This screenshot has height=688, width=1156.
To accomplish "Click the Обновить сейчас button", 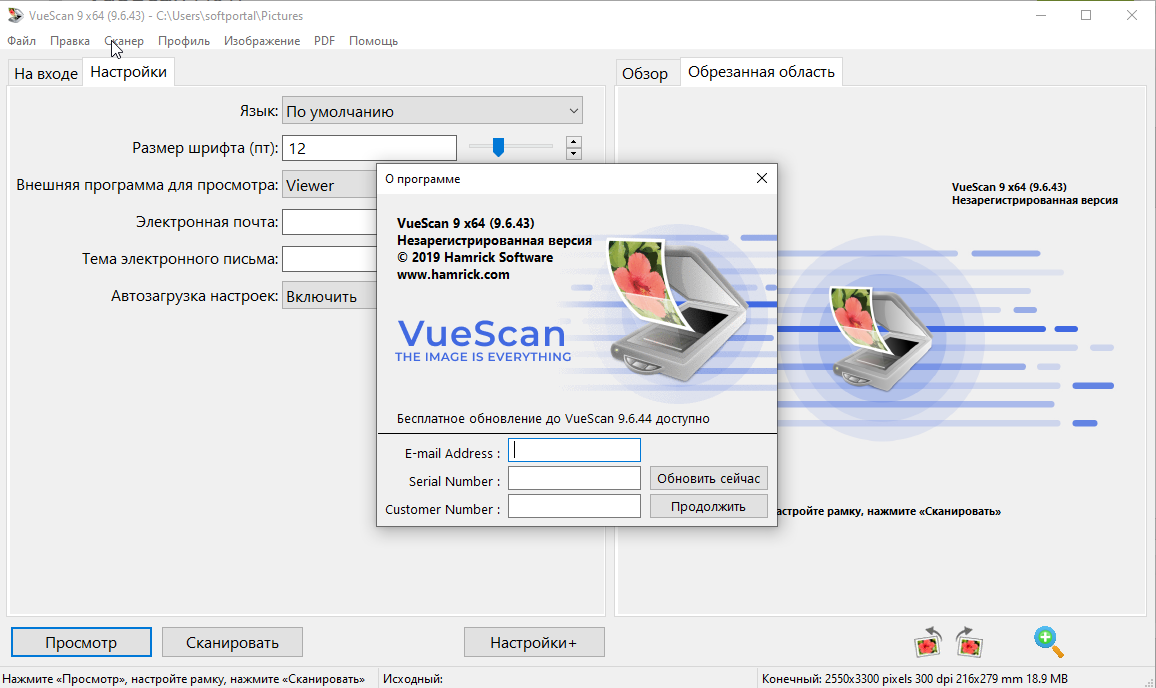I will pos(708,478).
